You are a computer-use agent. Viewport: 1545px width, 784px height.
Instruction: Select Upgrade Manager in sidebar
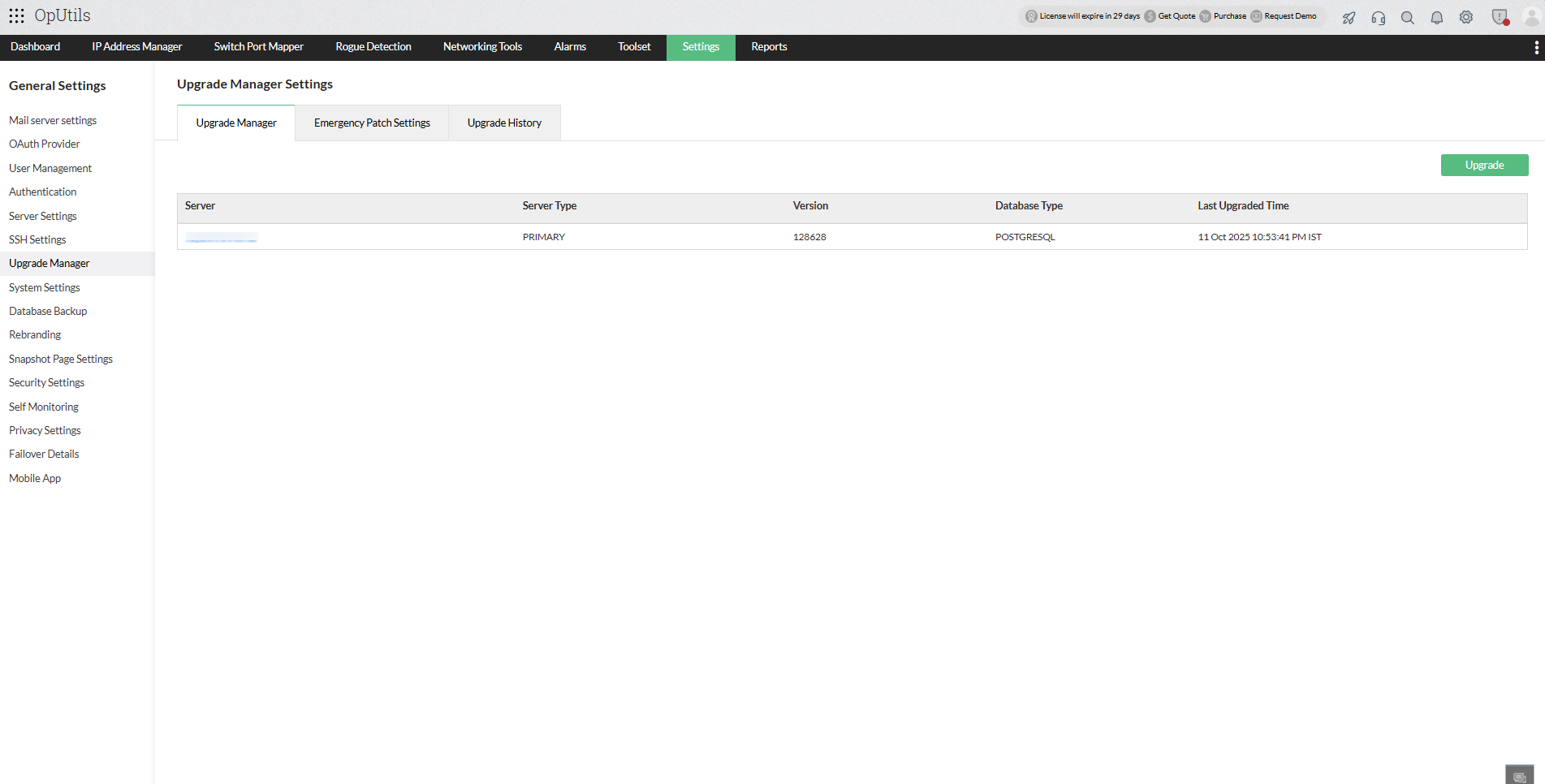pos(50,264)
